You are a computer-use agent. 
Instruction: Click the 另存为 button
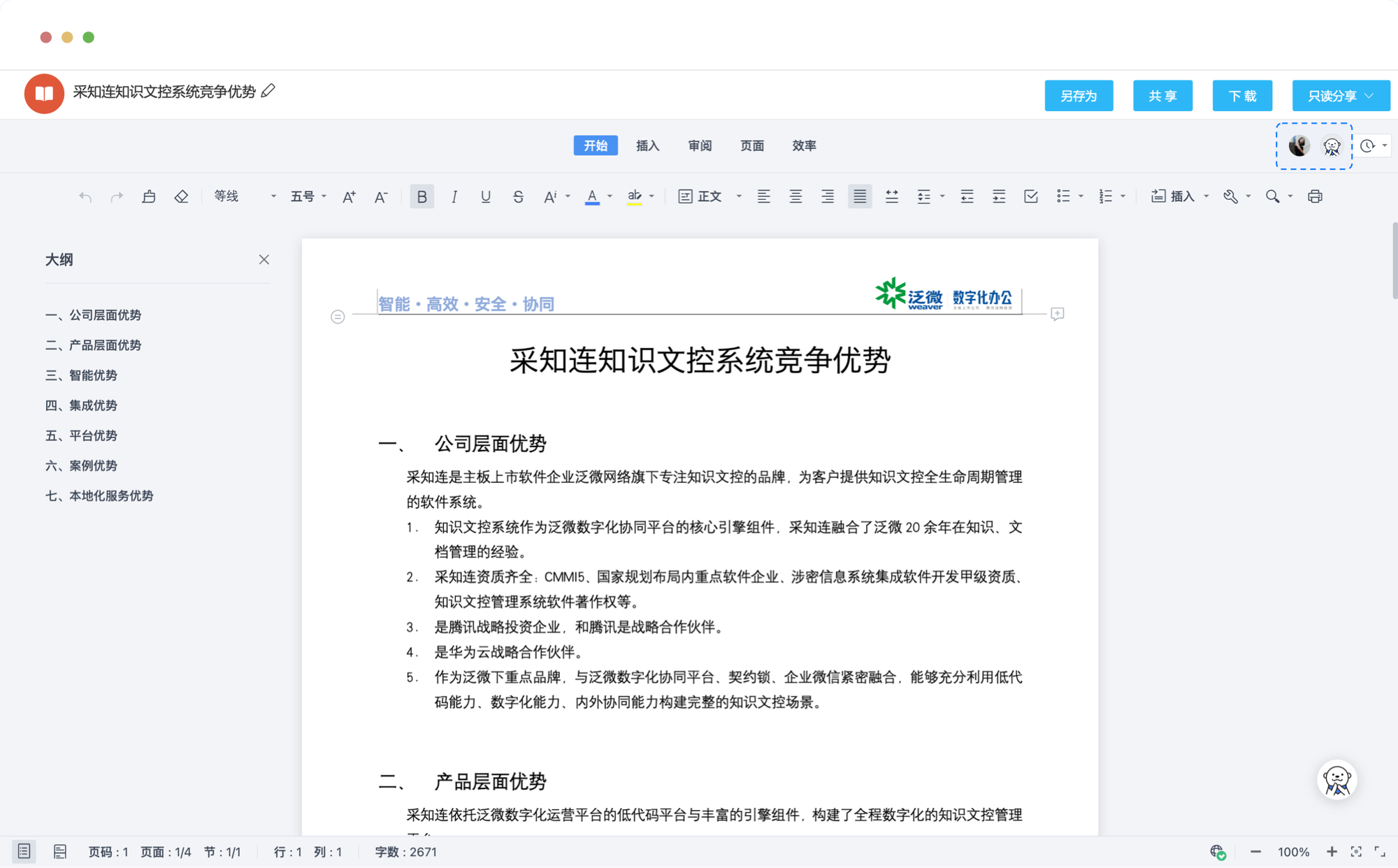(1079, 96)
